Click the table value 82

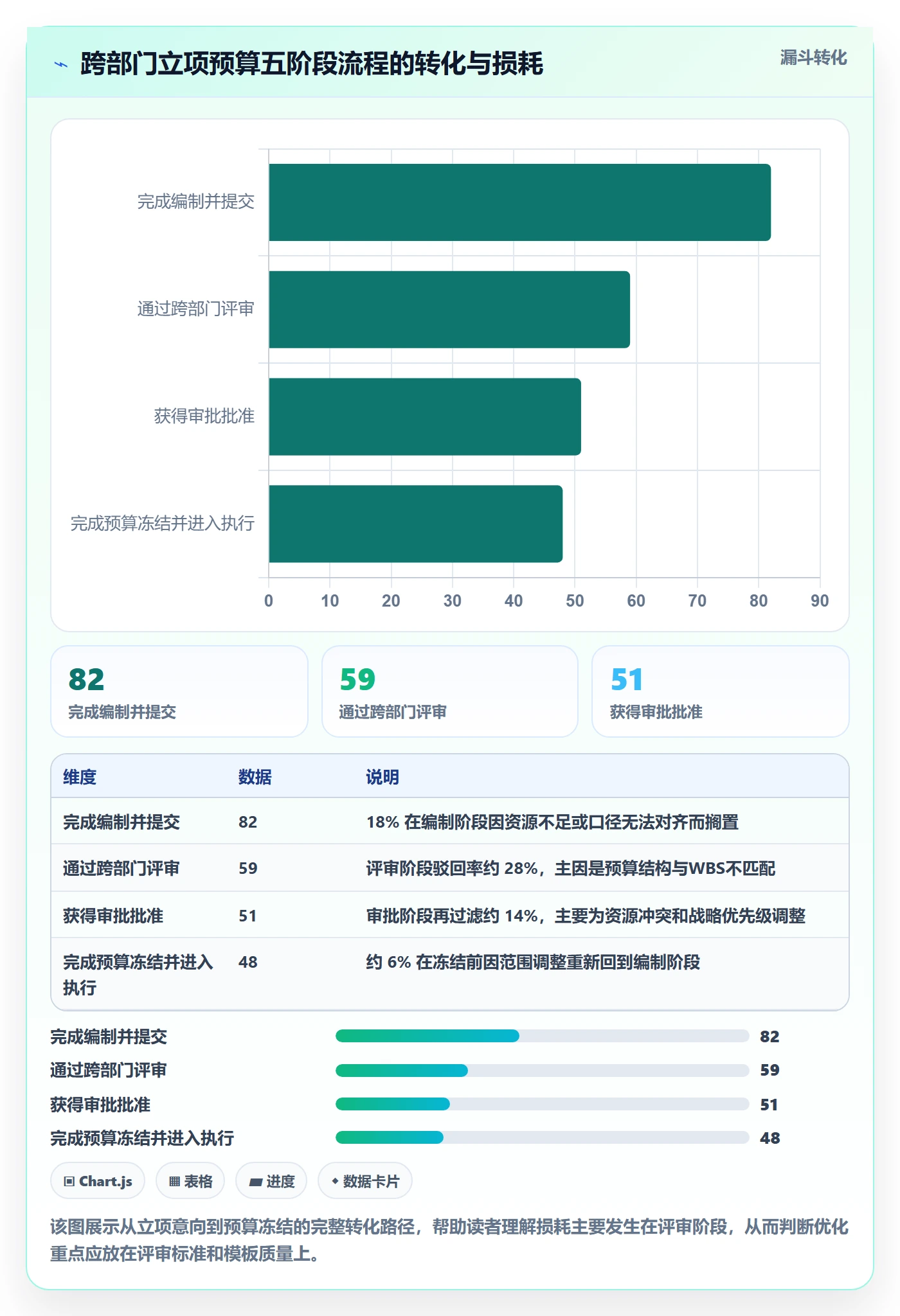pyautogui.click(x=248, y=822)
